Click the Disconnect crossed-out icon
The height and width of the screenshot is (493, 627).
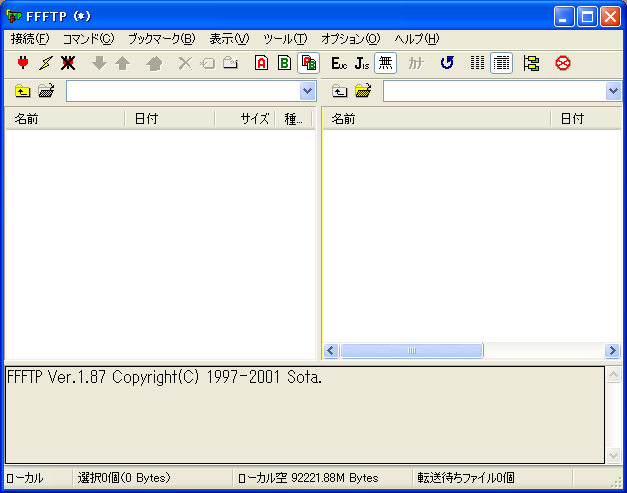coord(68,63)
